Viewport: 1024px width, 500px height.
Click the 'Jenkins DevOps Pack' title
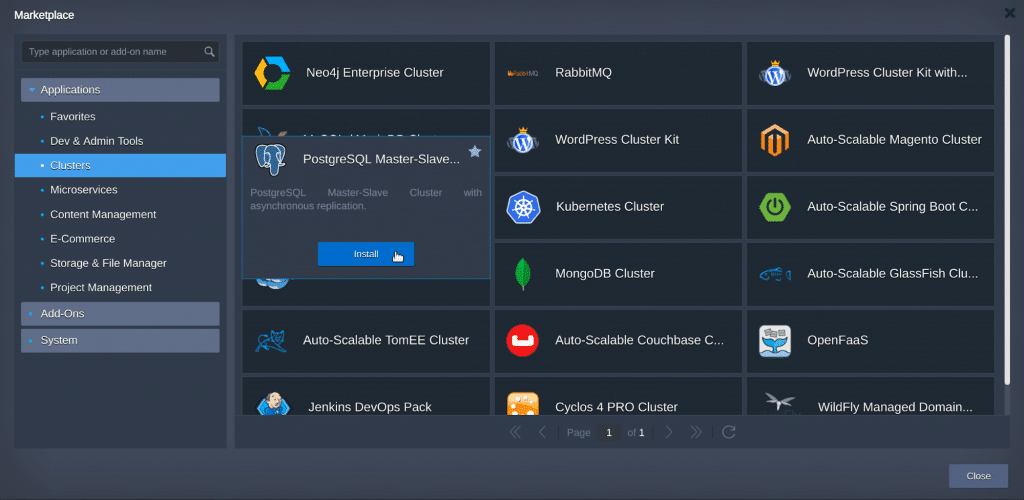pyautogui.click(x=370, y=407)
